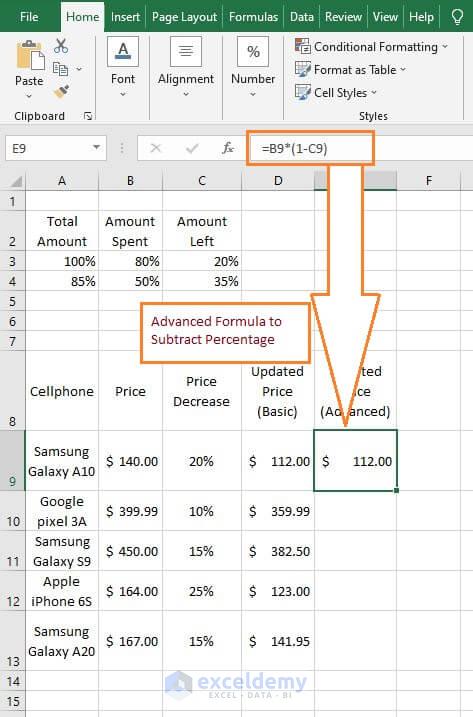Switch to the Help tab
This screenshot has height=717, width=473.
pyautogui.click(x=421, y=17)
